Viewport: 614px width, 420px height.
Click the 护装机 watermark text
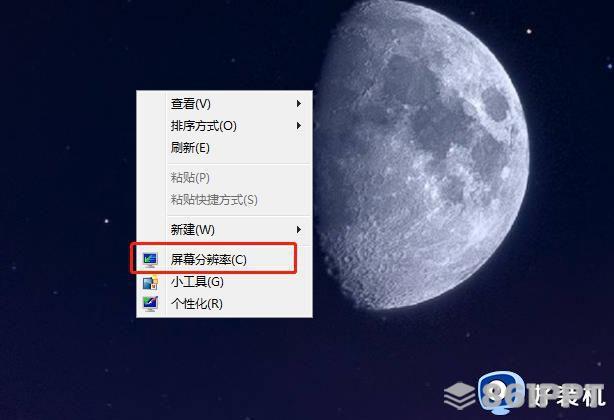pos(566,395)
